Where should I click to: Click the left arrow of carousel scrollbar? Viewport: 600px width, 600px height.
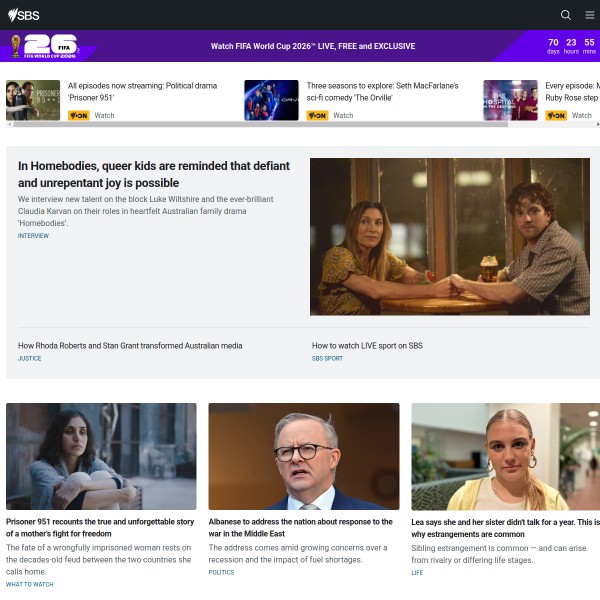click(x=9, y=125)
